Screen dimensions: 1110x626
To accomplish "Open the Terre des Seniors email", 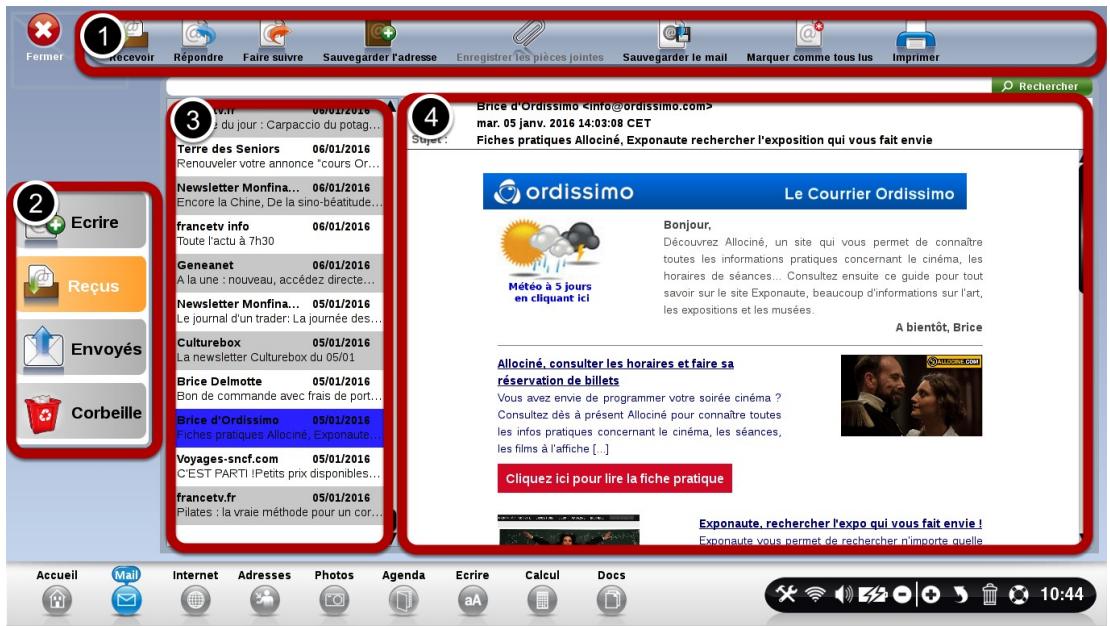I will tap(280, 156).
